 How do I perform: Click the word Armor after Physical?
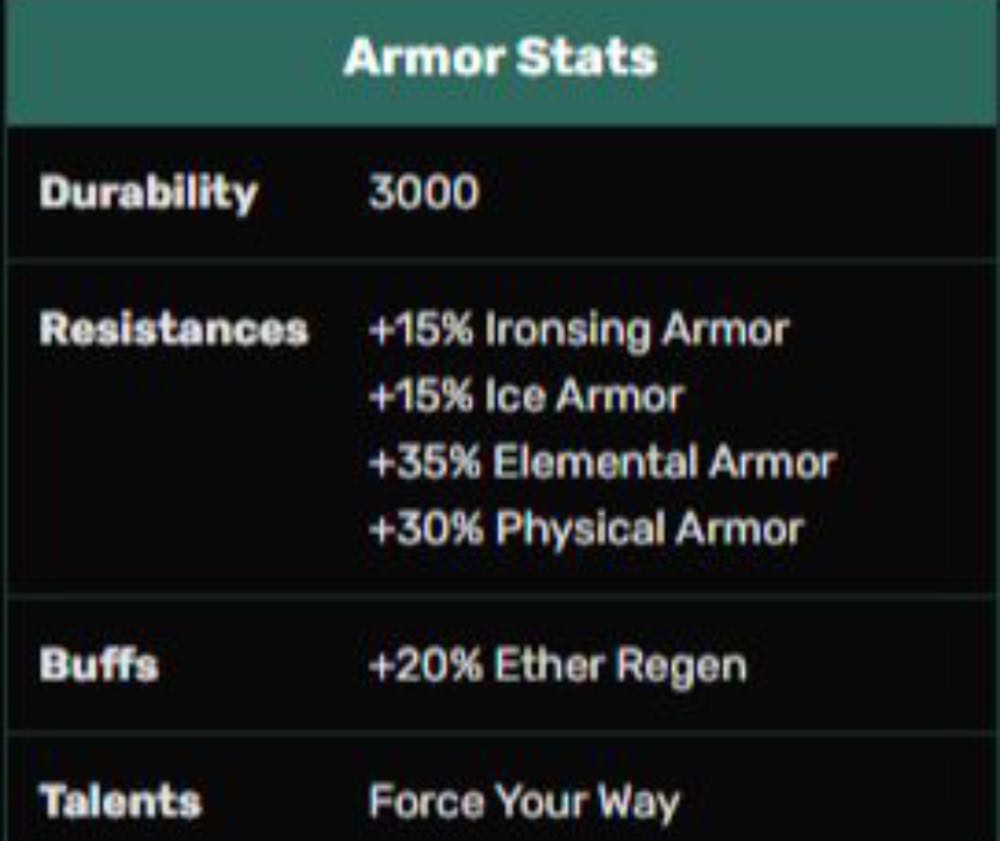(740, 529)
